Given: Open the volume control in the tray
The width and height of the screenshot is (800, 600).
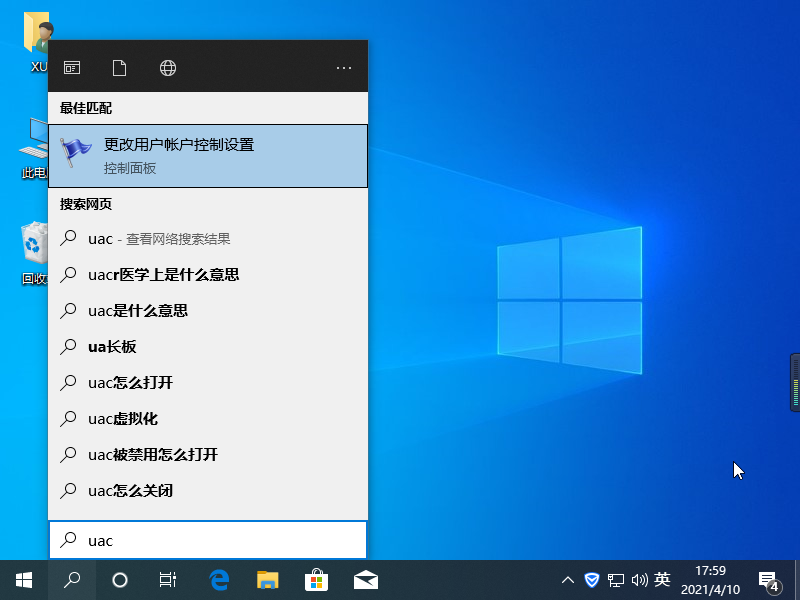Looking at the screenshot, I should 641,580.
